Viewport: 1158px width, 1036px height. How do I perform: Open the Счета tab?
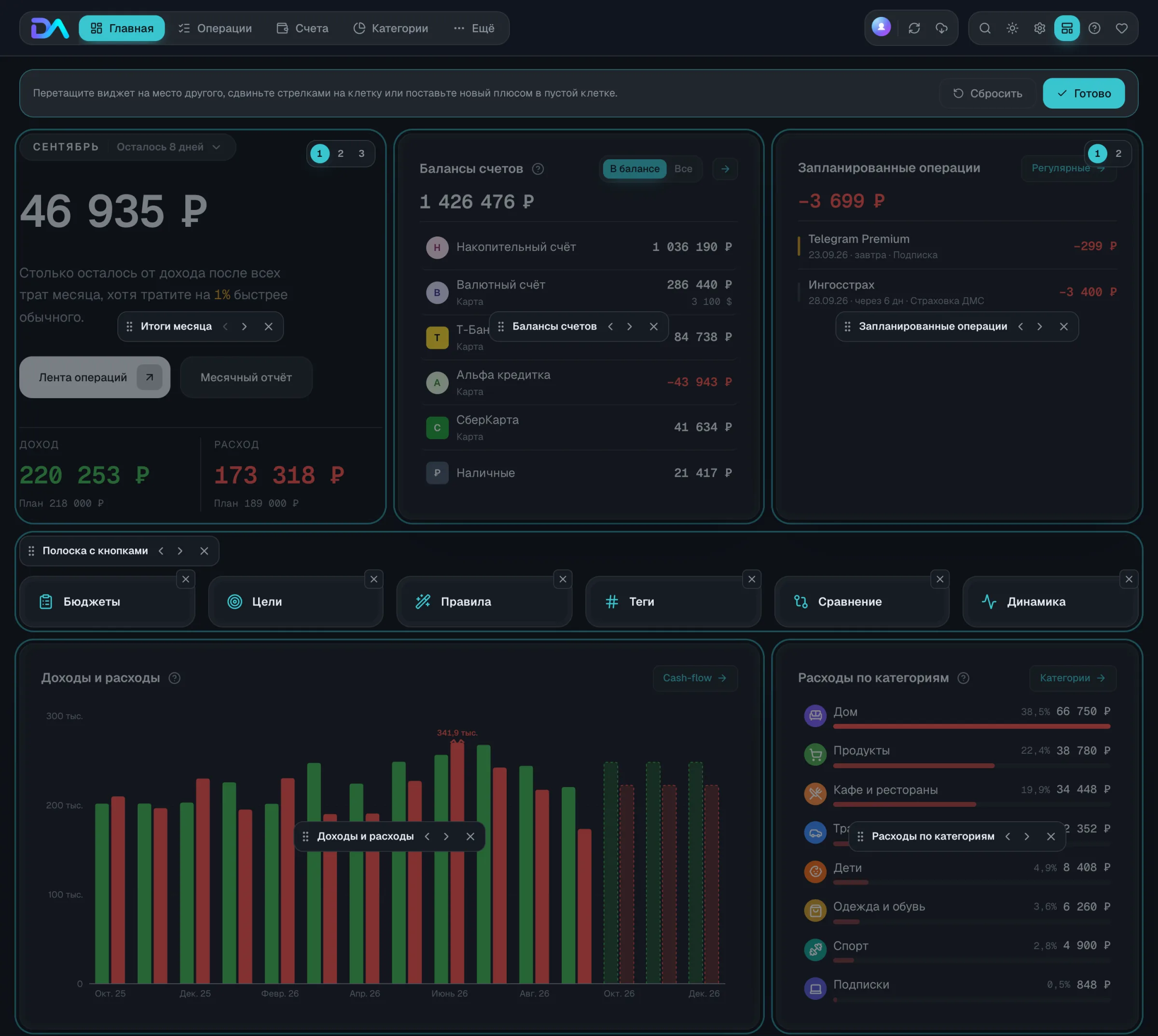302,28
